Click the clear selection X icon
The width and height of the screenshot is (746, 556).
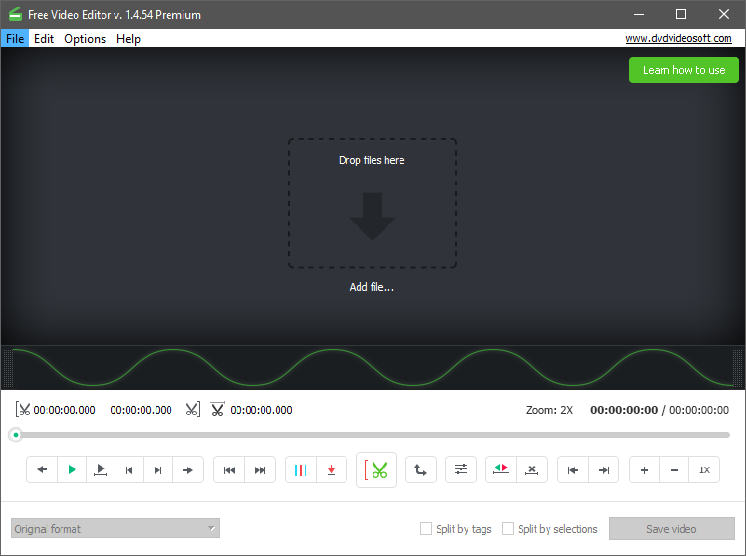(x=532, y=470)
